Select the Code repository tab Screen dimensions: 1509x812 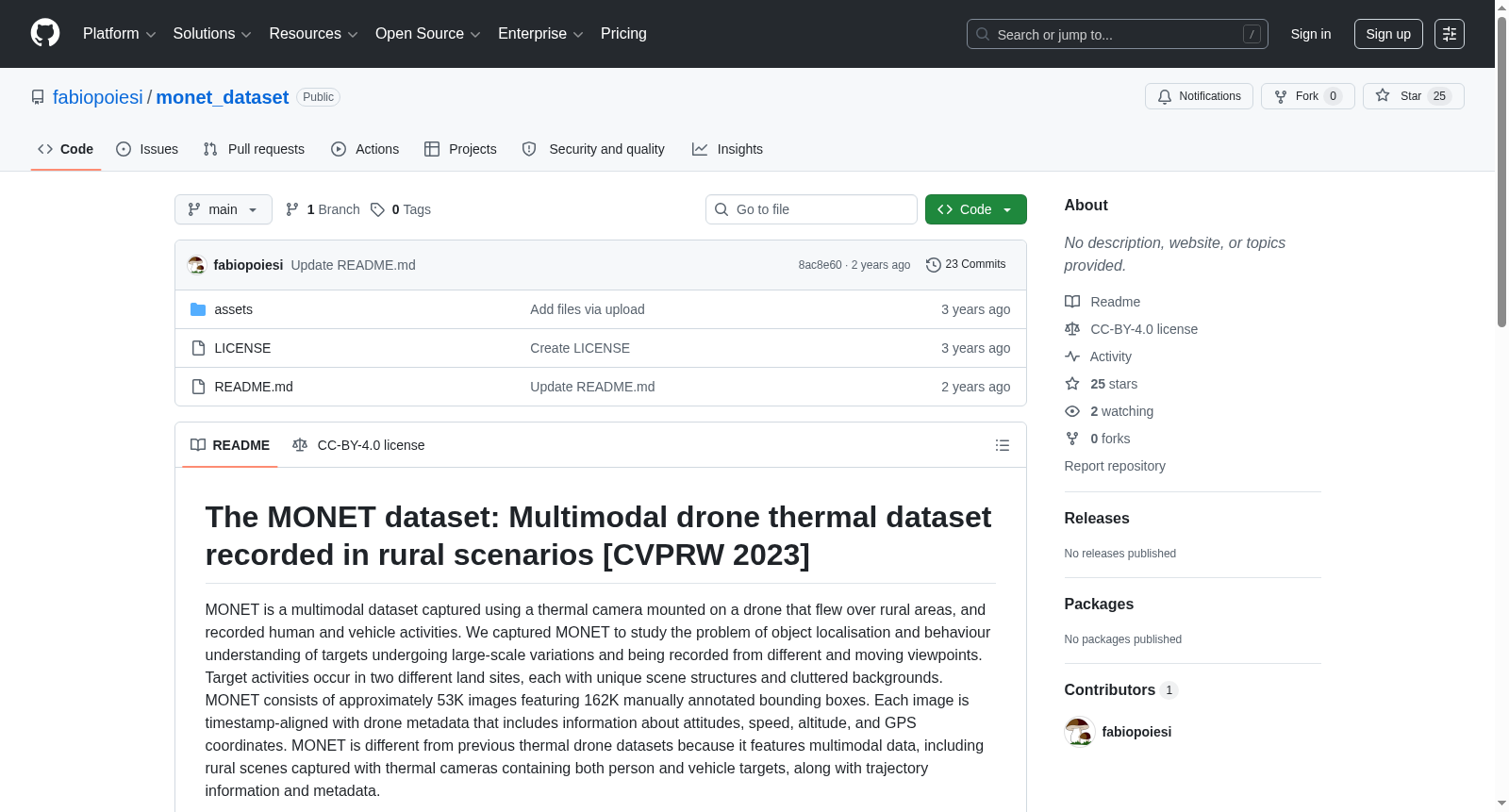(66, 149)
